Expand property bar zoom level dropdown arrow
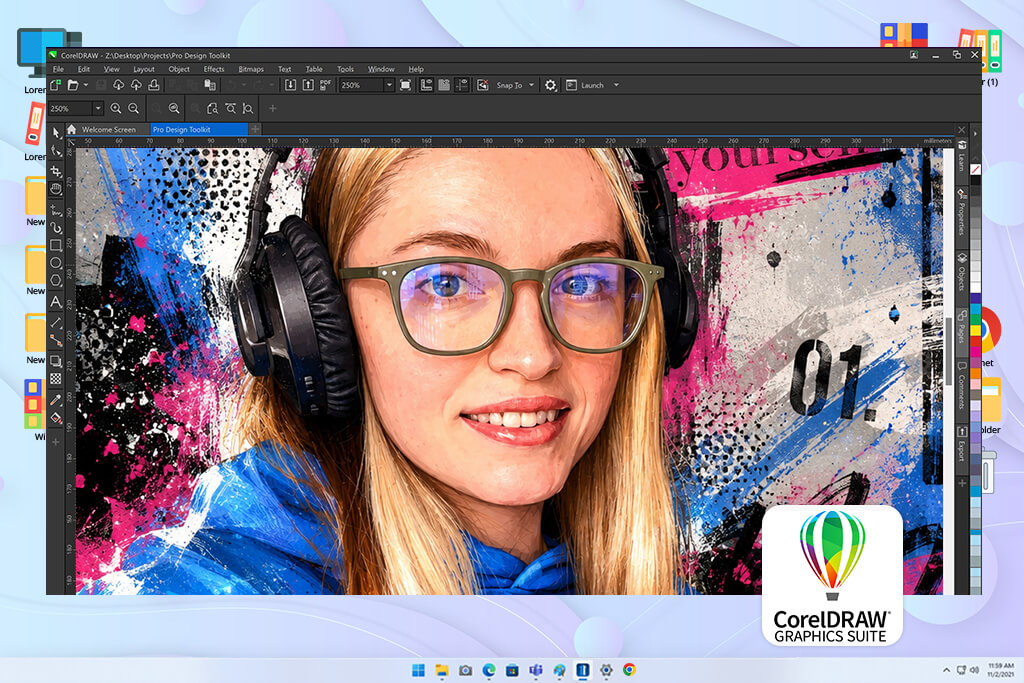1024x683 pixels. (98, 108)
